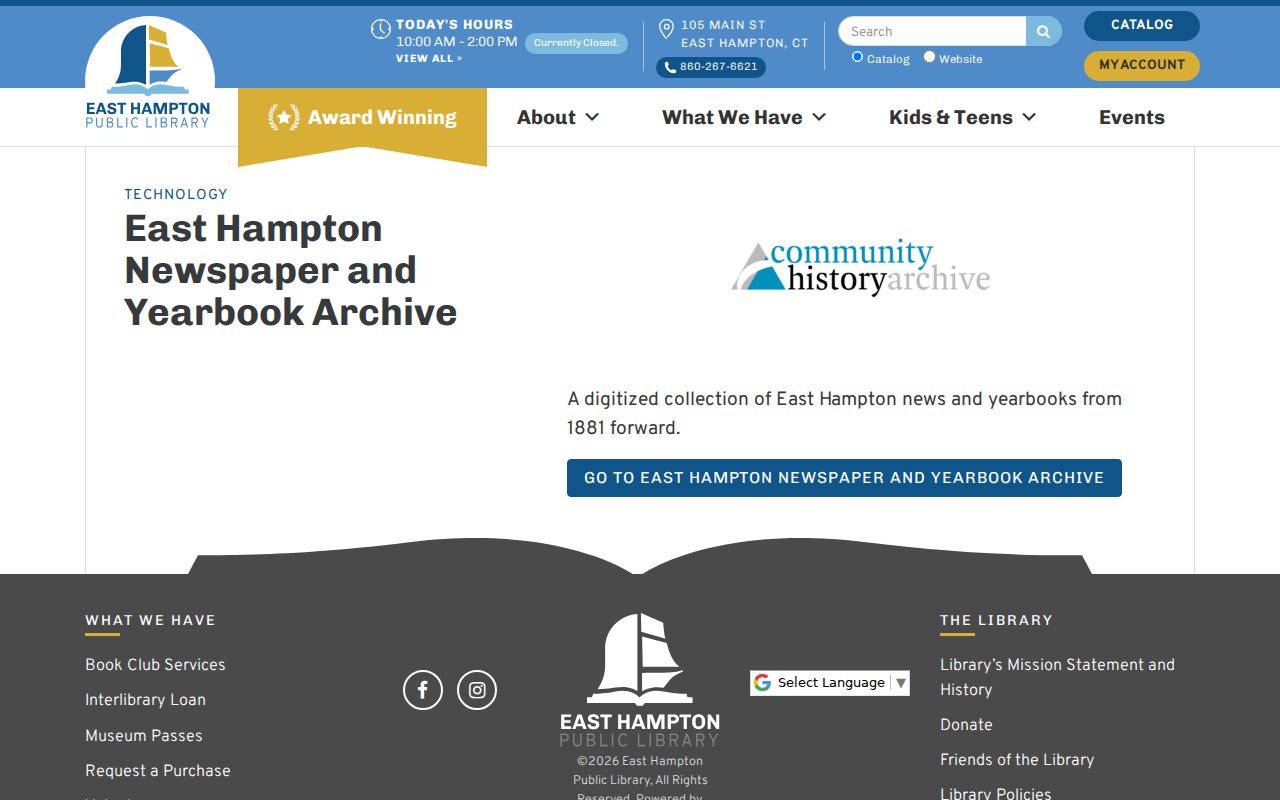
Task: Click the white footer ship logo
Action: [x=640, y=680]
